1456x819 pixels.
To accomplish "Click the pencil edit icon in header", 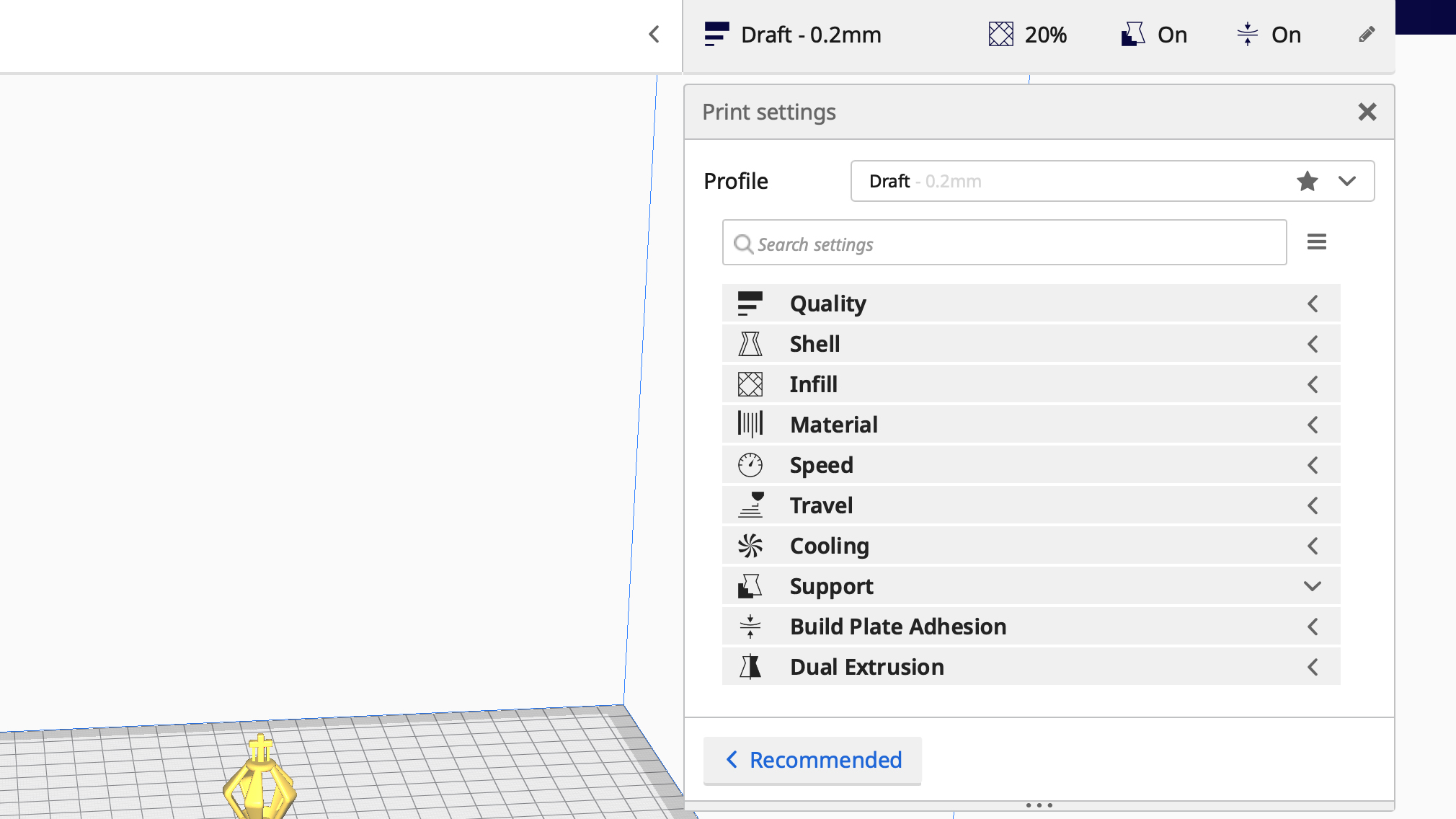I will point(1366,35).
